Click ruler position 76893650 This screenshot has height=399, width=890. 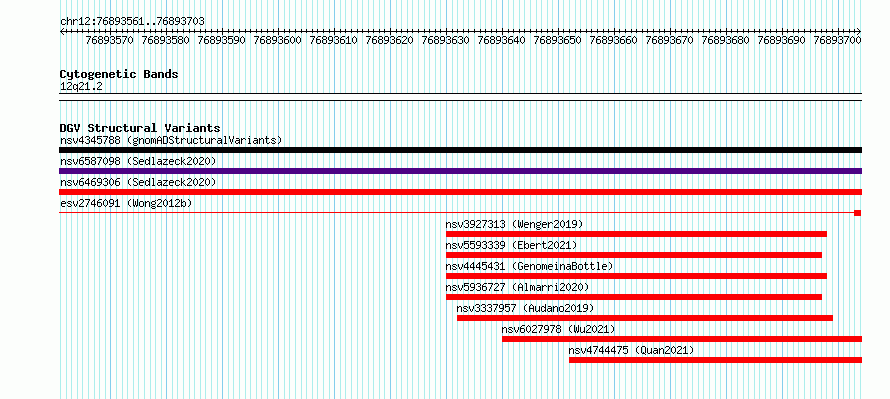click(x=558, y=40)
